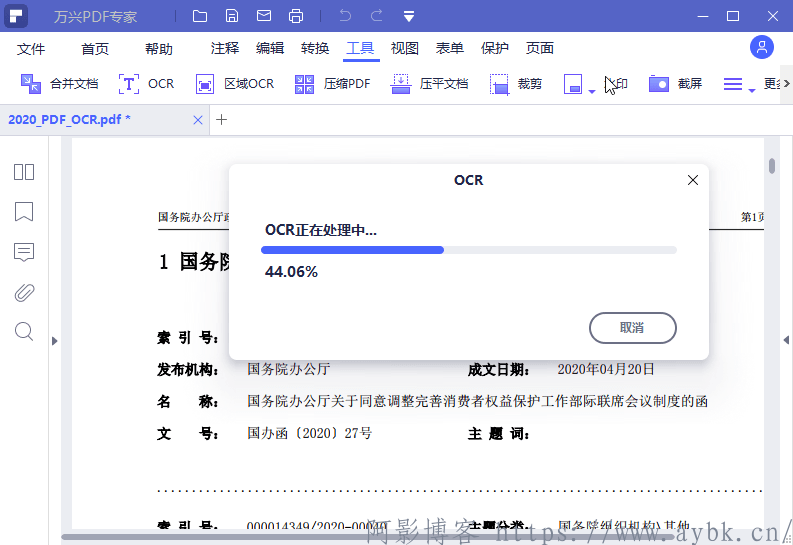Open the page thumbnails panel icon
This screenshot has height=545, width=793.
click(24, 172)
